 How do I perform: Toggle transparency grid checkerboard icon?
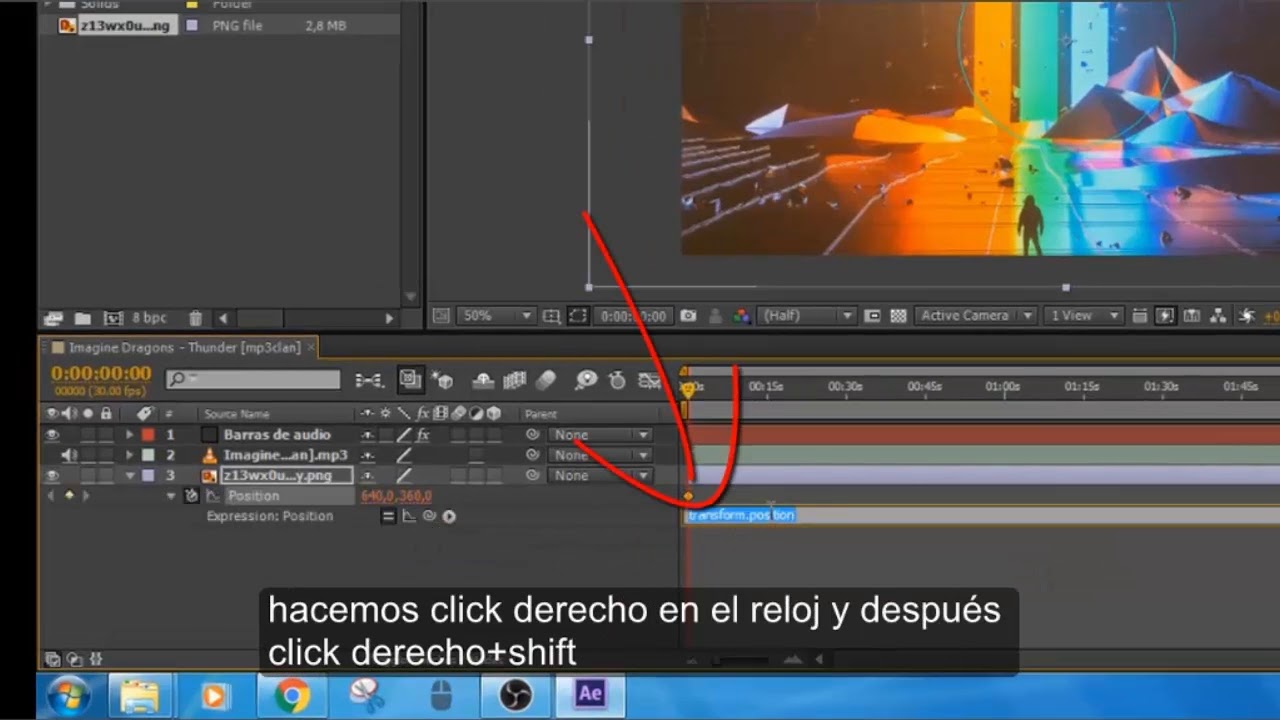point(898,316)
